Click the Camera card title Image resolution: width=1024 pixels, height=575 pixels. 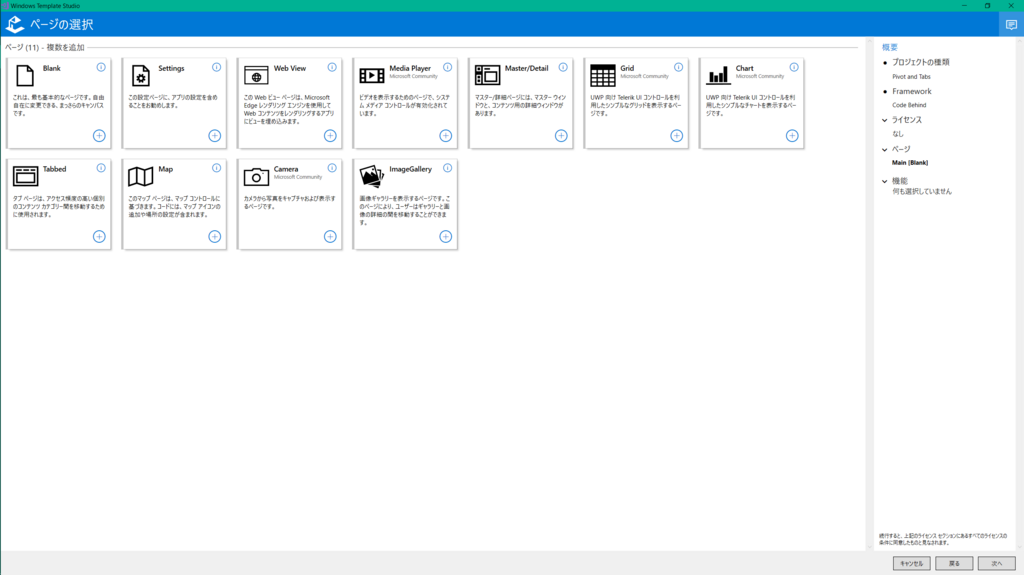[x=286, y=169]
